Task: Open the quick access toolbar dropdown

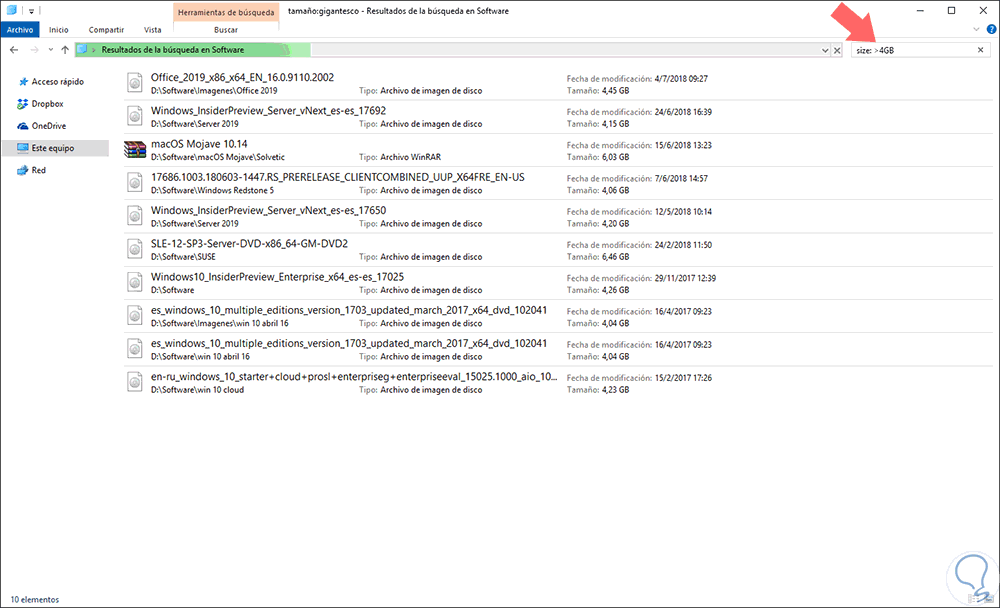Action: pos(31,11)
